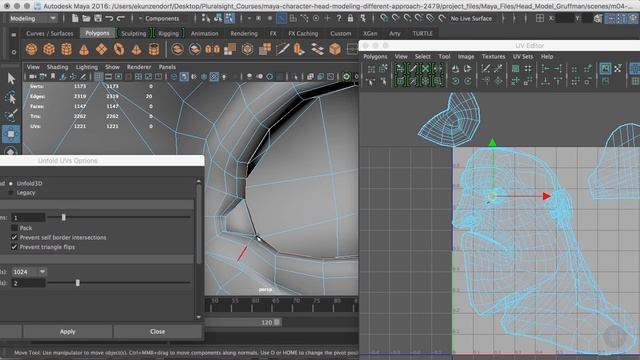640x360 pixels.
Task: Toggle the snap to curve icon
Action: [395, 18]
